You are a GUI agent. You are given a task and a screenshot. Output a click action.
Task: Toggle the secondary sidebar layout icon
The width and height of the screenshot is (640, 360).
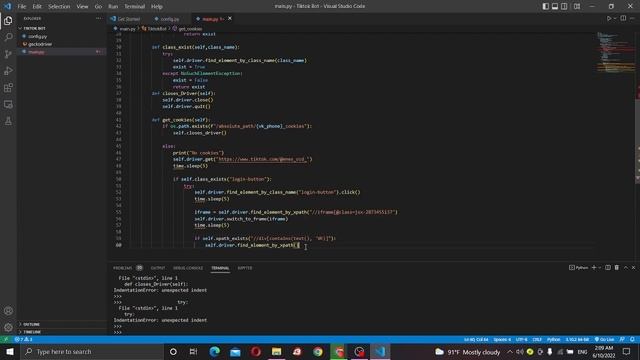564,6
